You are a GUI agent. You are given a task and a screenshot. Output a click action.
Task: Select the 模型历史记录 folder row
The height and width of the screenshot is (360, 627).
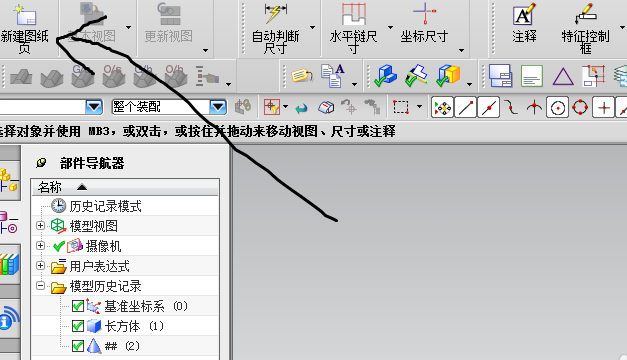(x=125, y=286)
